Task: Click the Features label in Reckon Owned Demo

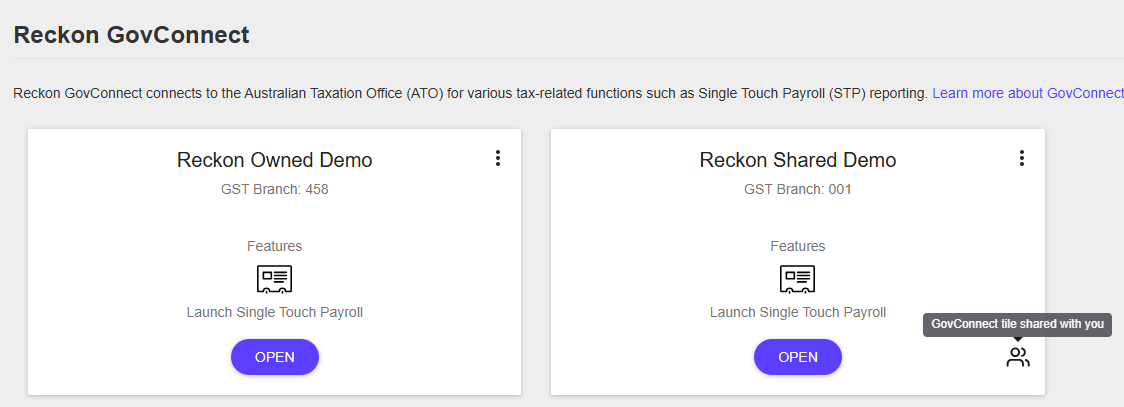Action: (x=274, y=246)
